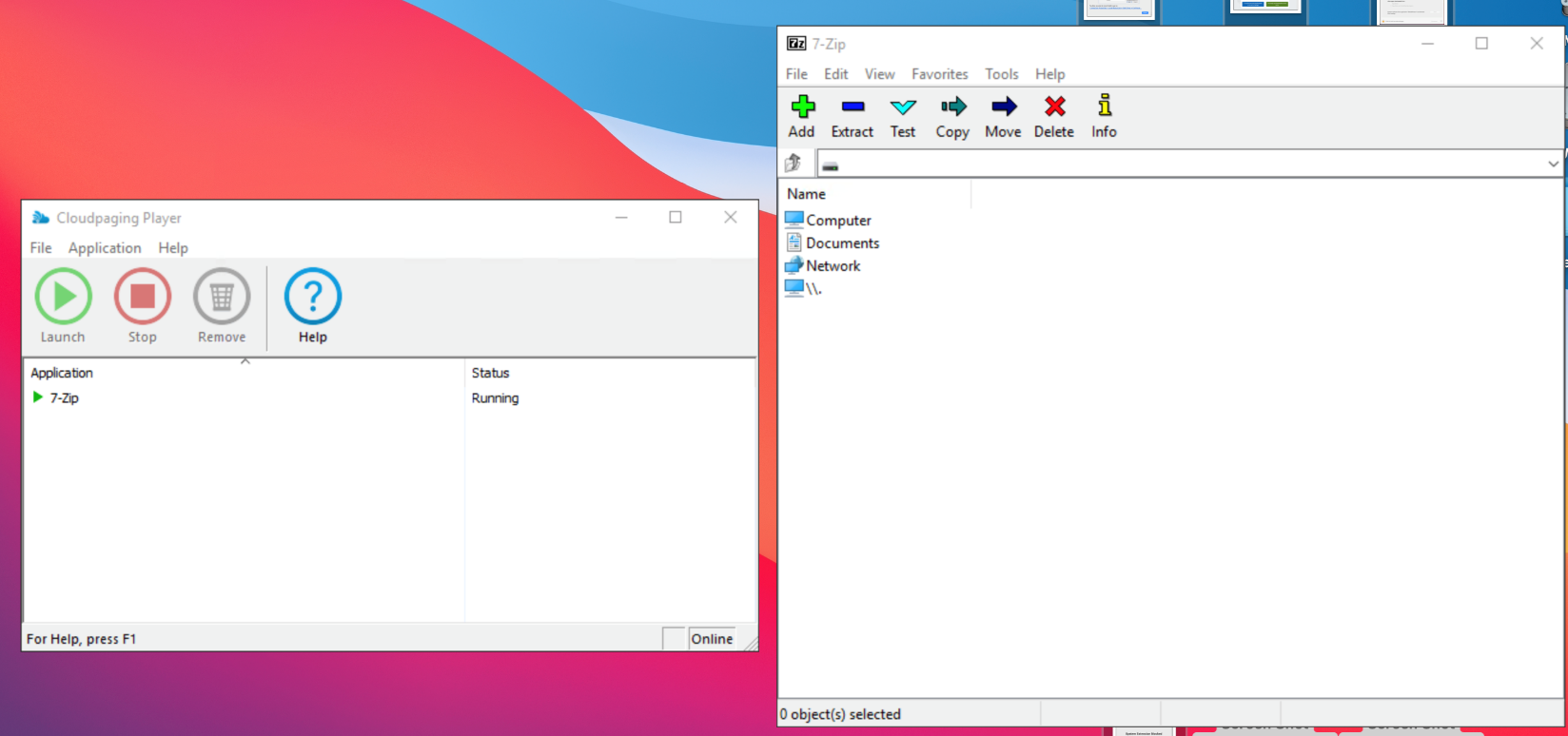Click 'For Help, press F1' status text
The width and height of the screenshot is (1568, 736).
coord(81,639)
